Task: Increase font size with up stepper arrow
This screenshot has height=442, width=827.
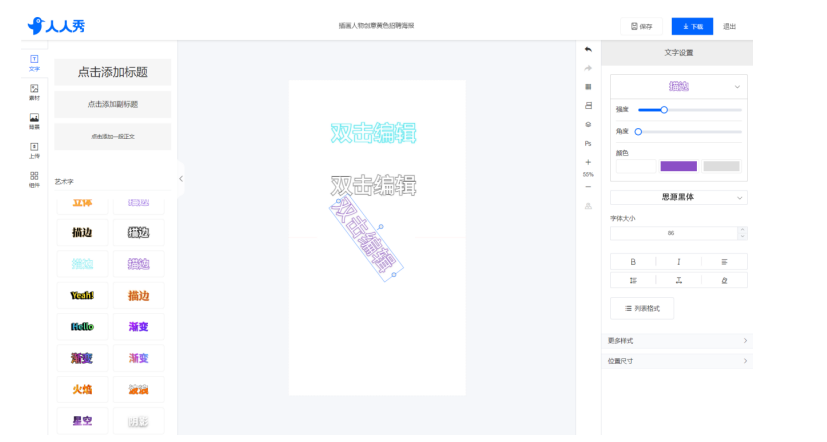Action: coord(743,230)
